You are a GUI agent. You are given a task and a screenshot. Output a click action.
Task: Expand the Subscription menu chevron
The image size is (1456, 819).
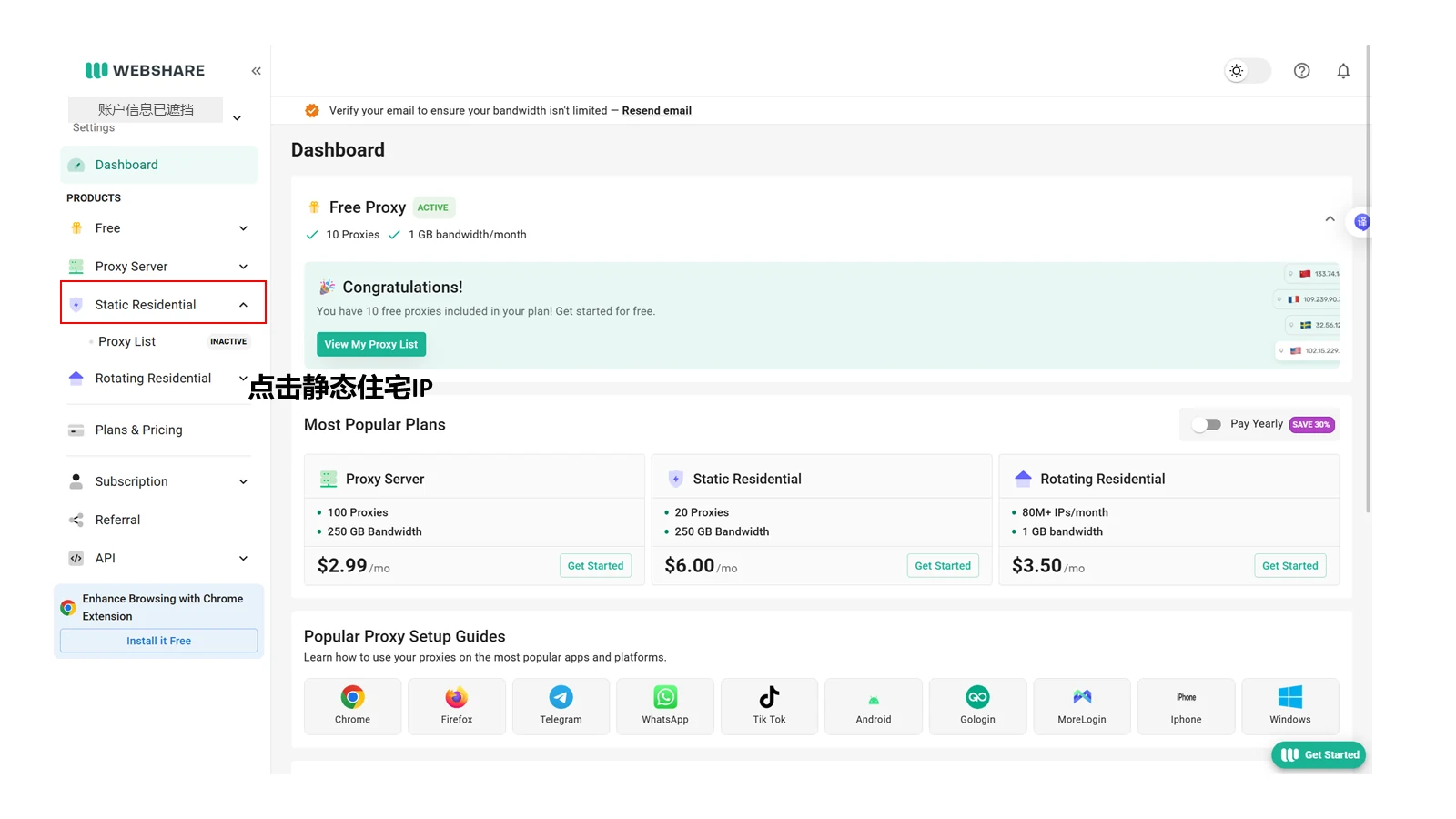click(243, 481)
